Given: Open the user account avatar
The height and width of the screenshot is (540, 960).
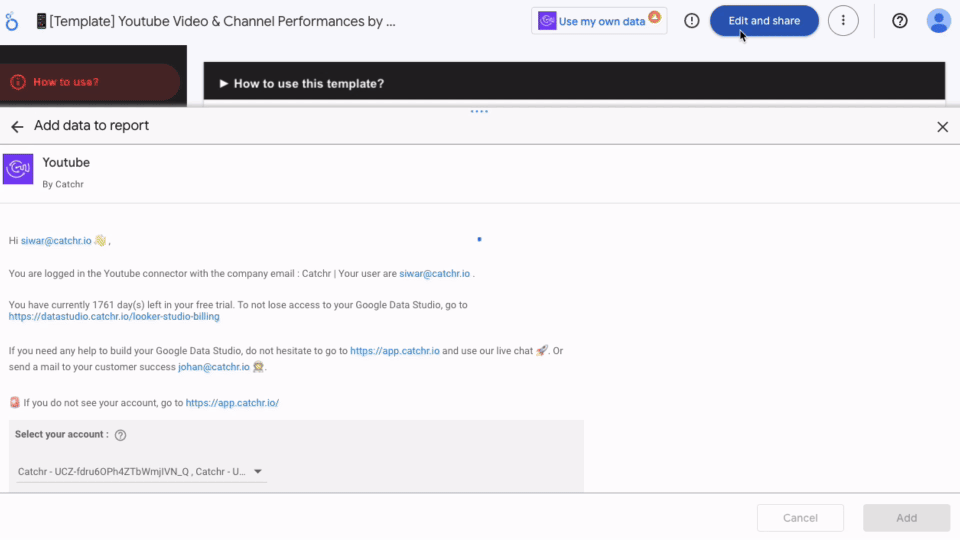Looking at the screenshot, I should coord(938,21).
